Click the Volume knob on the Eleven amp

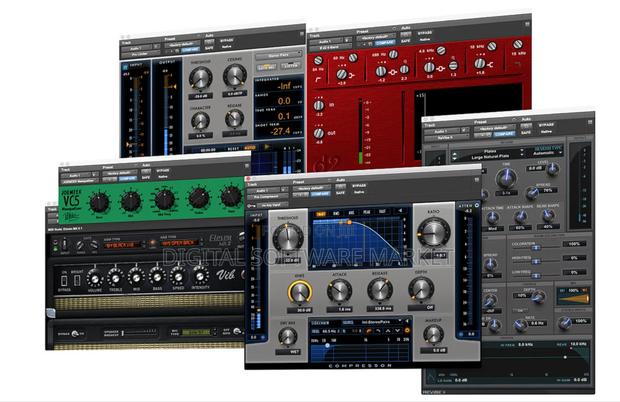(95, 279)
